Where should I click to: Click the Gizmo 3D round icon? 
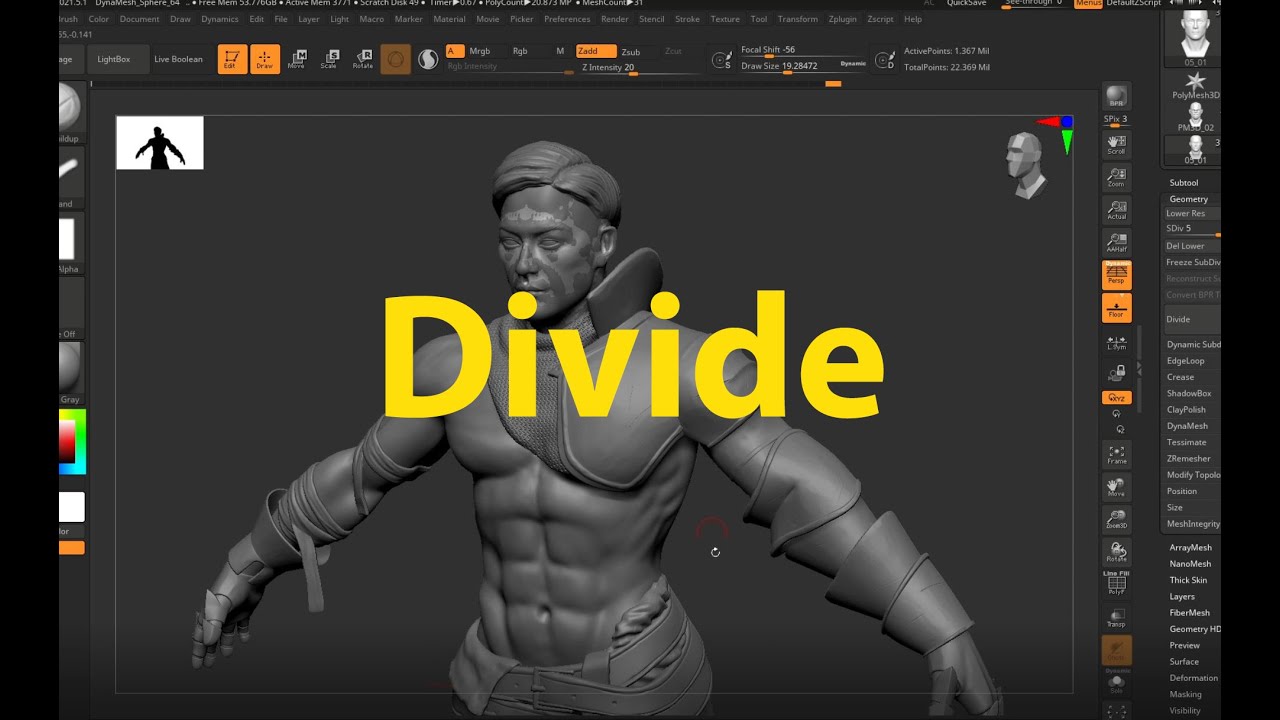pyautogui.click(x=396, y=60)
